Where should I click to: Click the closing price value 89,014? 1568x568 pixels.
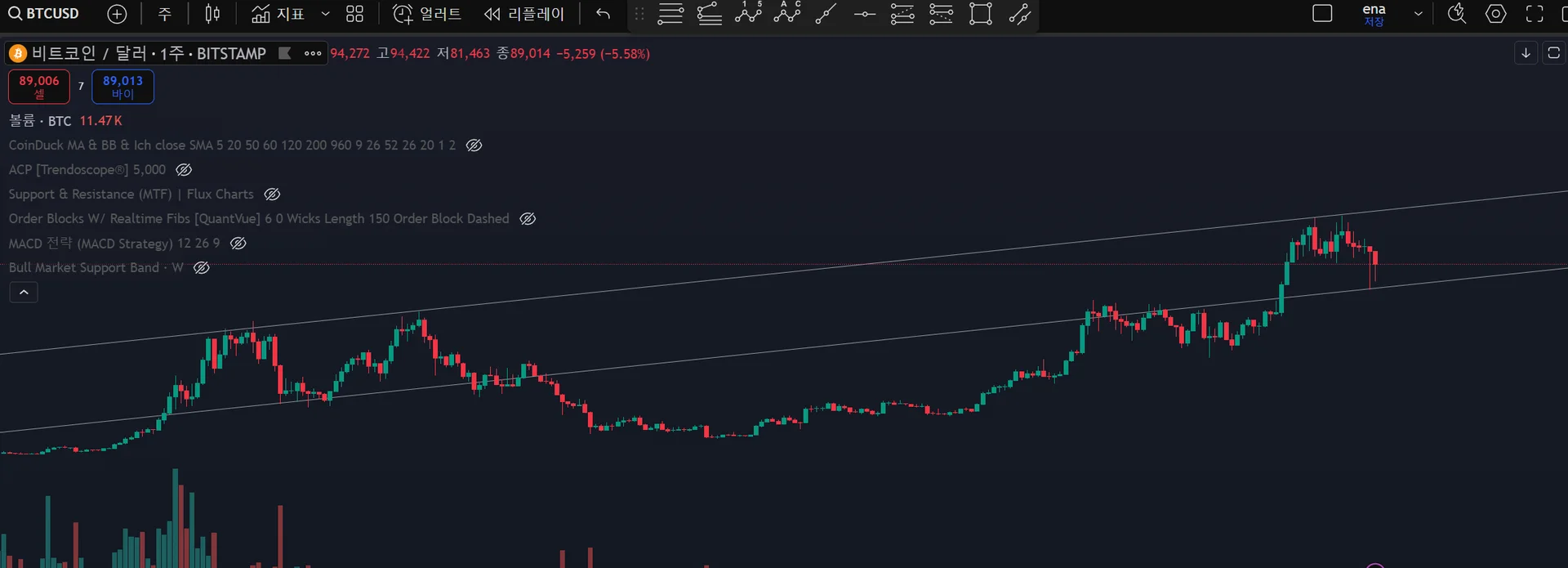click(x=530, y=53)
